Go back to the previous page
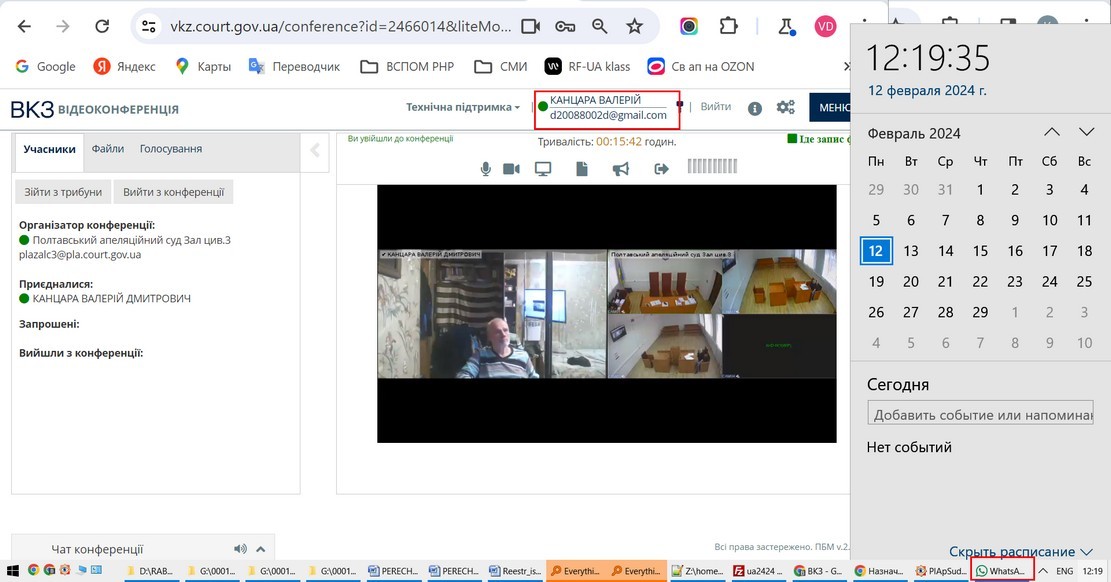The width and height of the screenshot is (1111, 582). pyautogui.click(x=24, y=26)
